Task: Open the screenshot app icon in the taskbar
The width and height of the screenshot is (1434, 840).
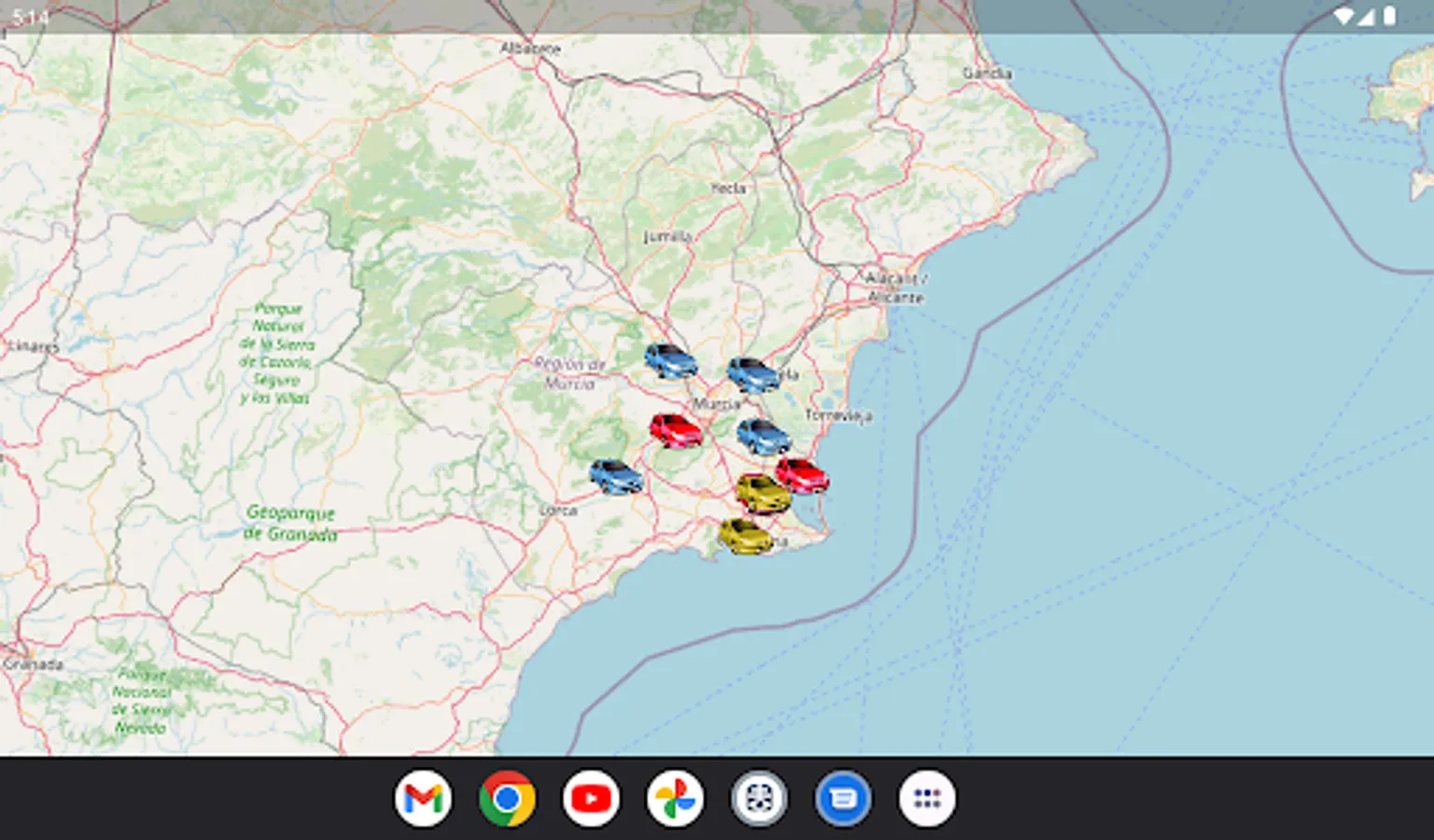Action: pyautogui.click(x=759, y=799)
